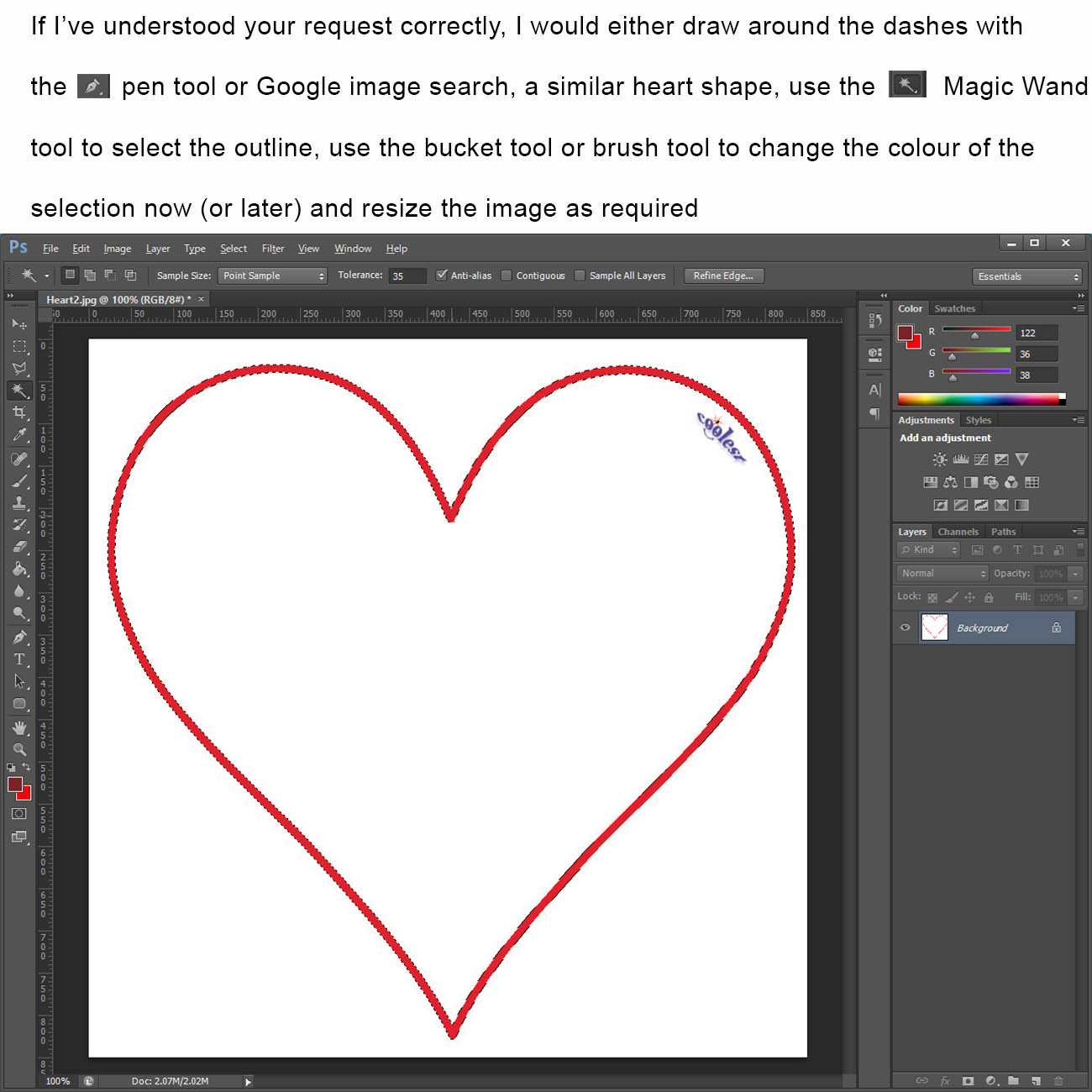Screen dimensions: 1092x1092
Task: Open the blend mode Normal dropdown
Action: coord(942,574)
